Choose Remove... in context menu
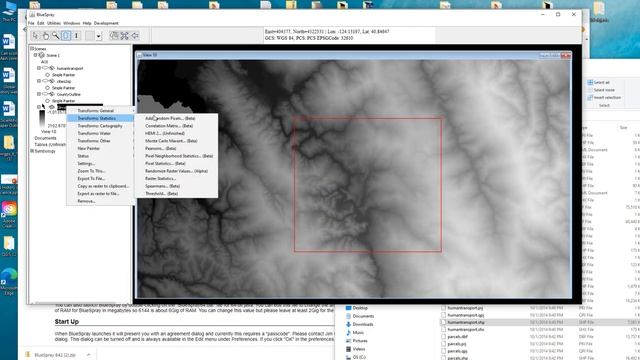Viewport: 640px width, 360px height. [100, 201]
